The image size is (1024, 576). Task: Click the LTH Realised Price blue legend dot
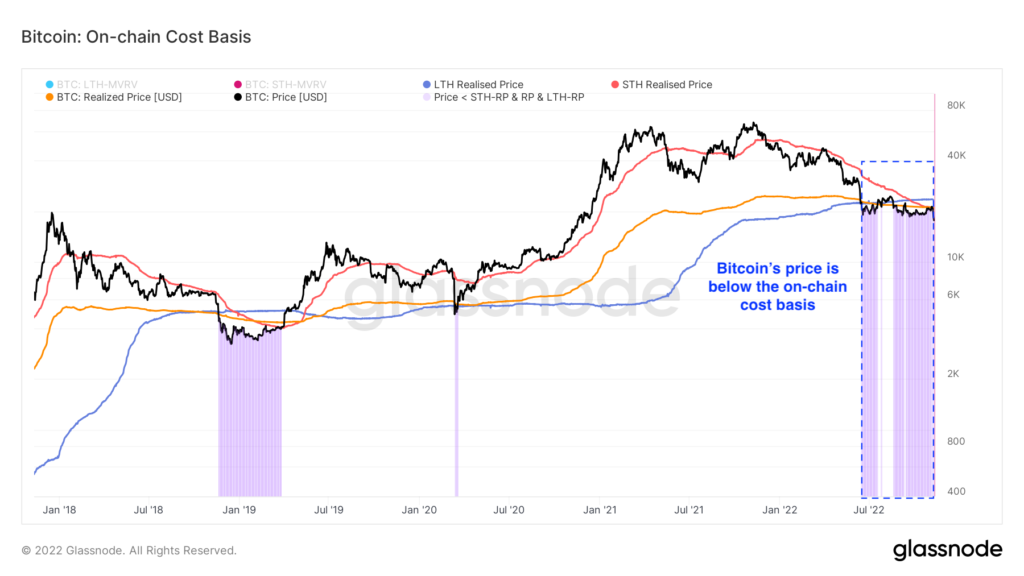[427, 85]
